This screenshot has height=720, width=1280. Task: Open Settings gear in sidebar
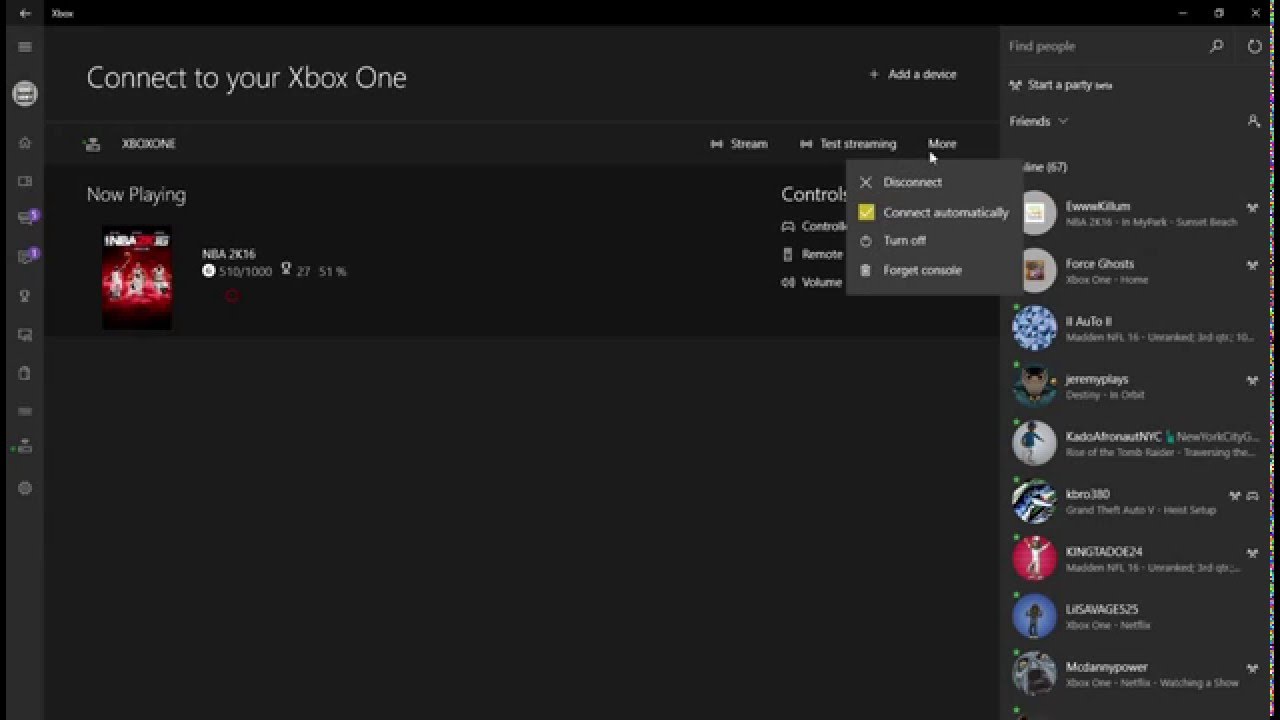click(25, 488)
